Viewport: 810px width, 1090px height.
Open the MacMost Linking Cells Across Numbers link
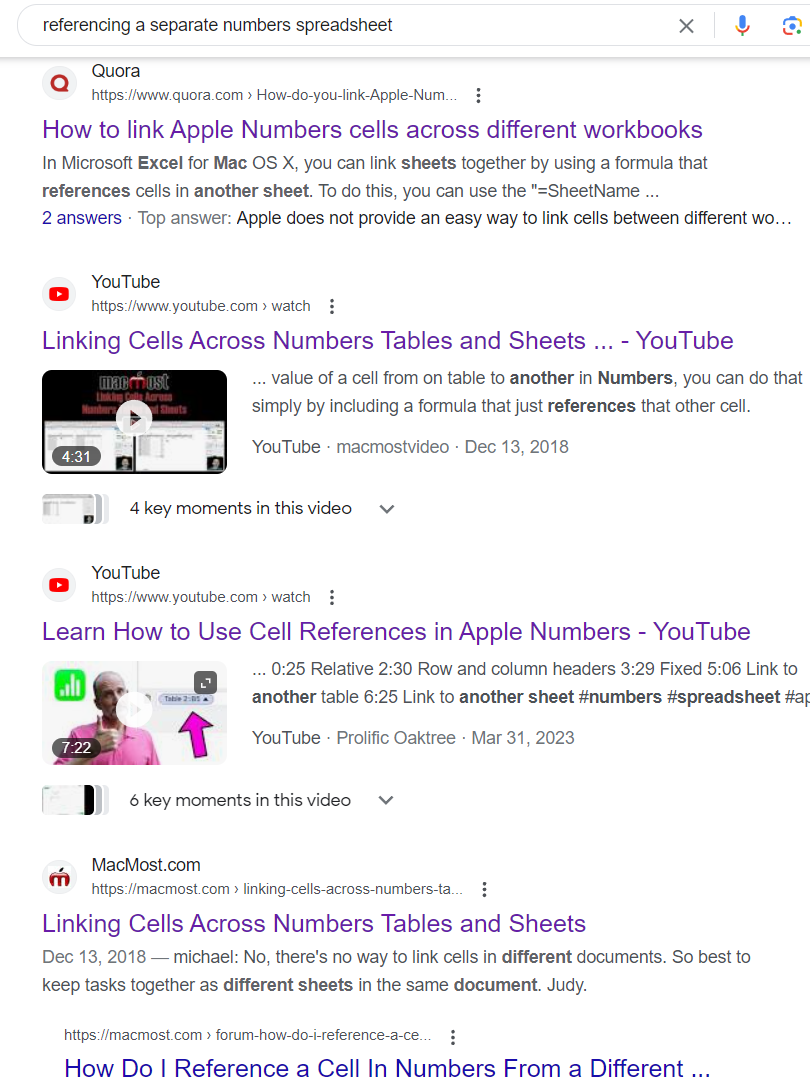click(314, 924)
